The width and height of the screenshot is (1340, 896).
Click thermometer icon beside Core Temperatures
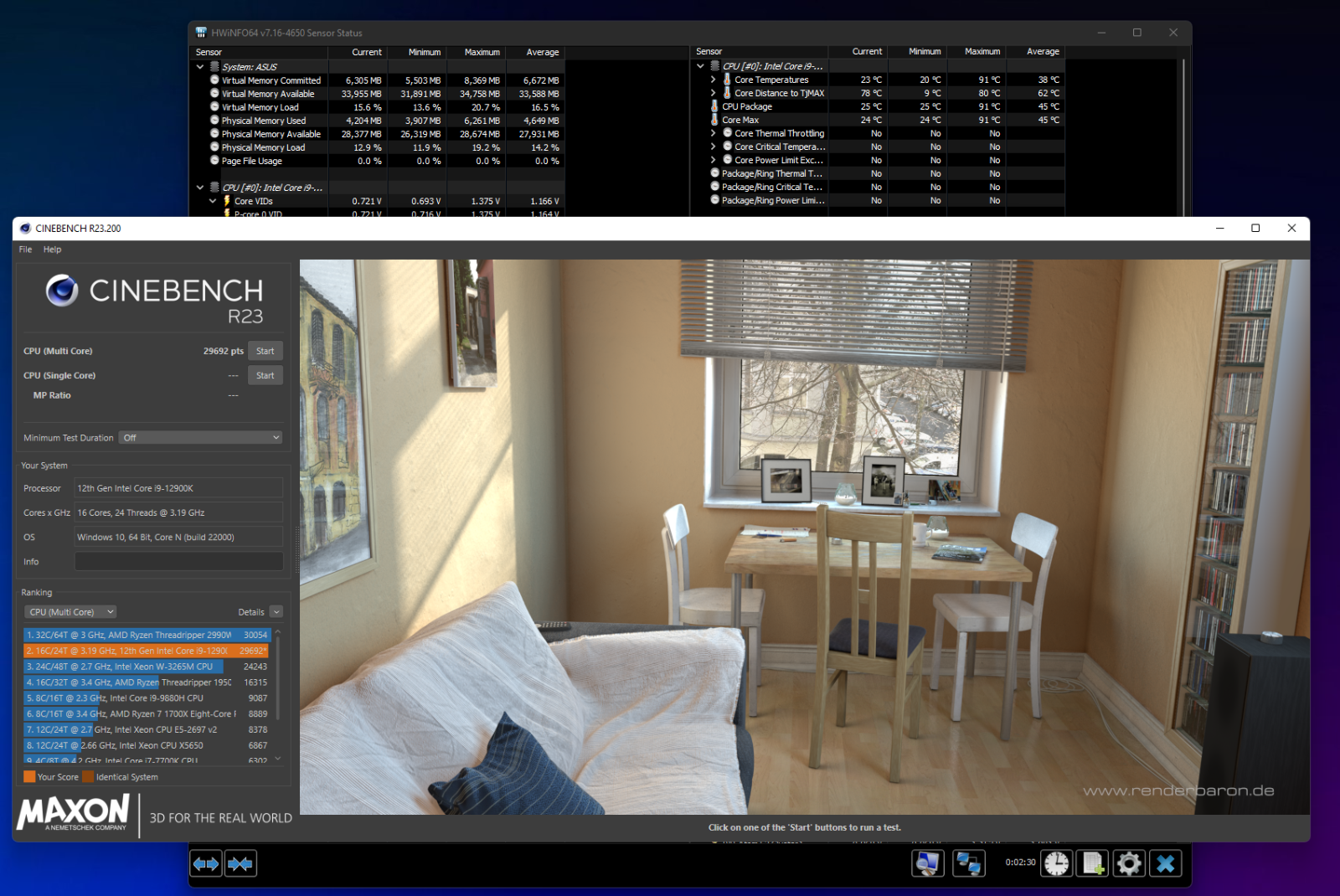[x=727, y=80]
